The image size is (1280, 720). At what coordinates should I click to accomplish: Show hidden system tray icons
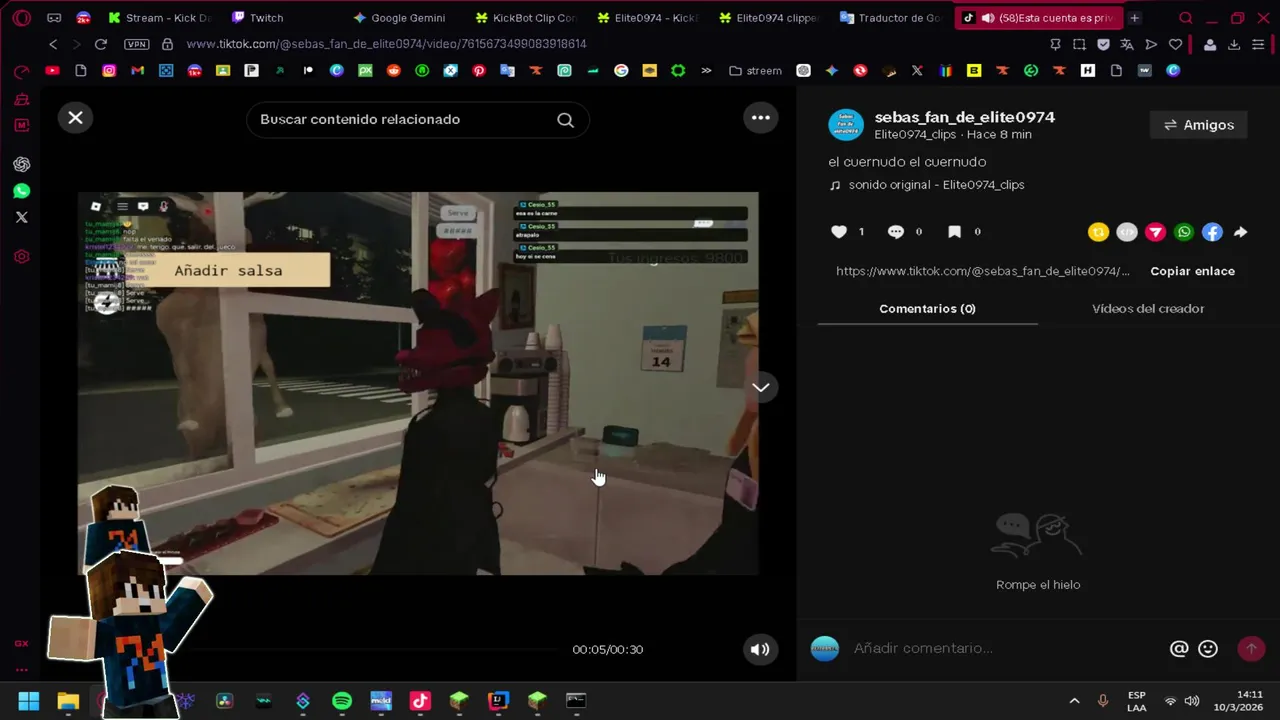[x=1074, y=701]
